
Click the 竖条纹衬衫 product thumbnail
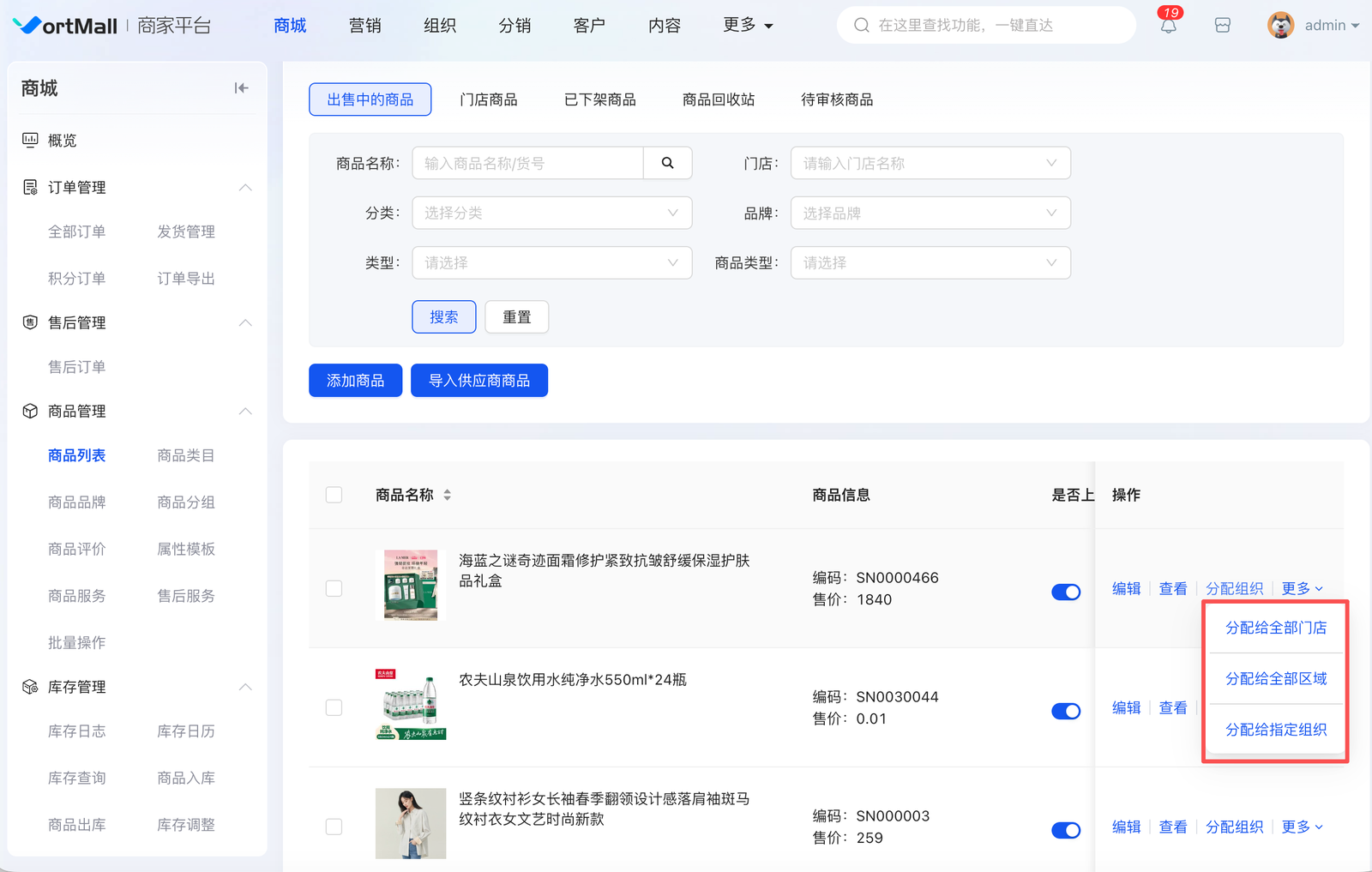pos(411,823)
